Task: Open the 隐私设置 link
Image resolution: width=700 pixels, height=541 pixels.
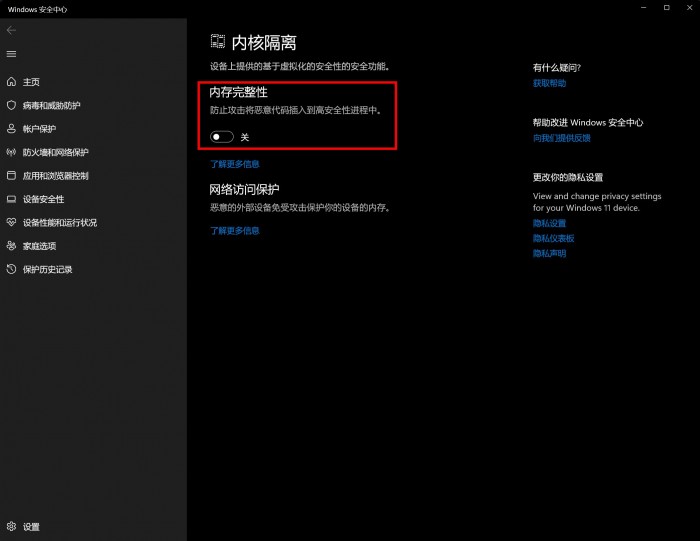Action: [549, 223]
